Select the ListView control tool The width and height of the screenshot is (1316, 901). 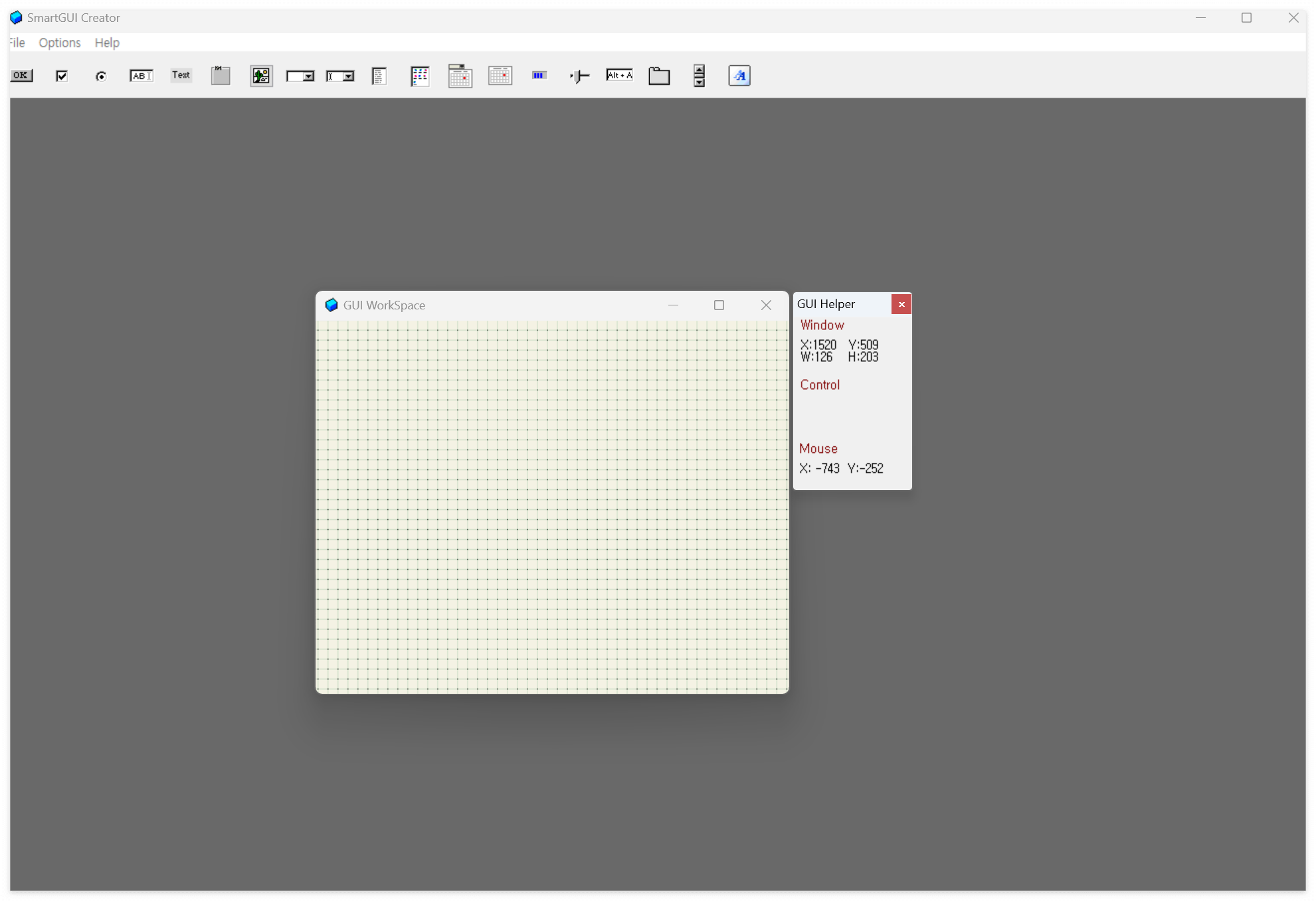point(420,76)
